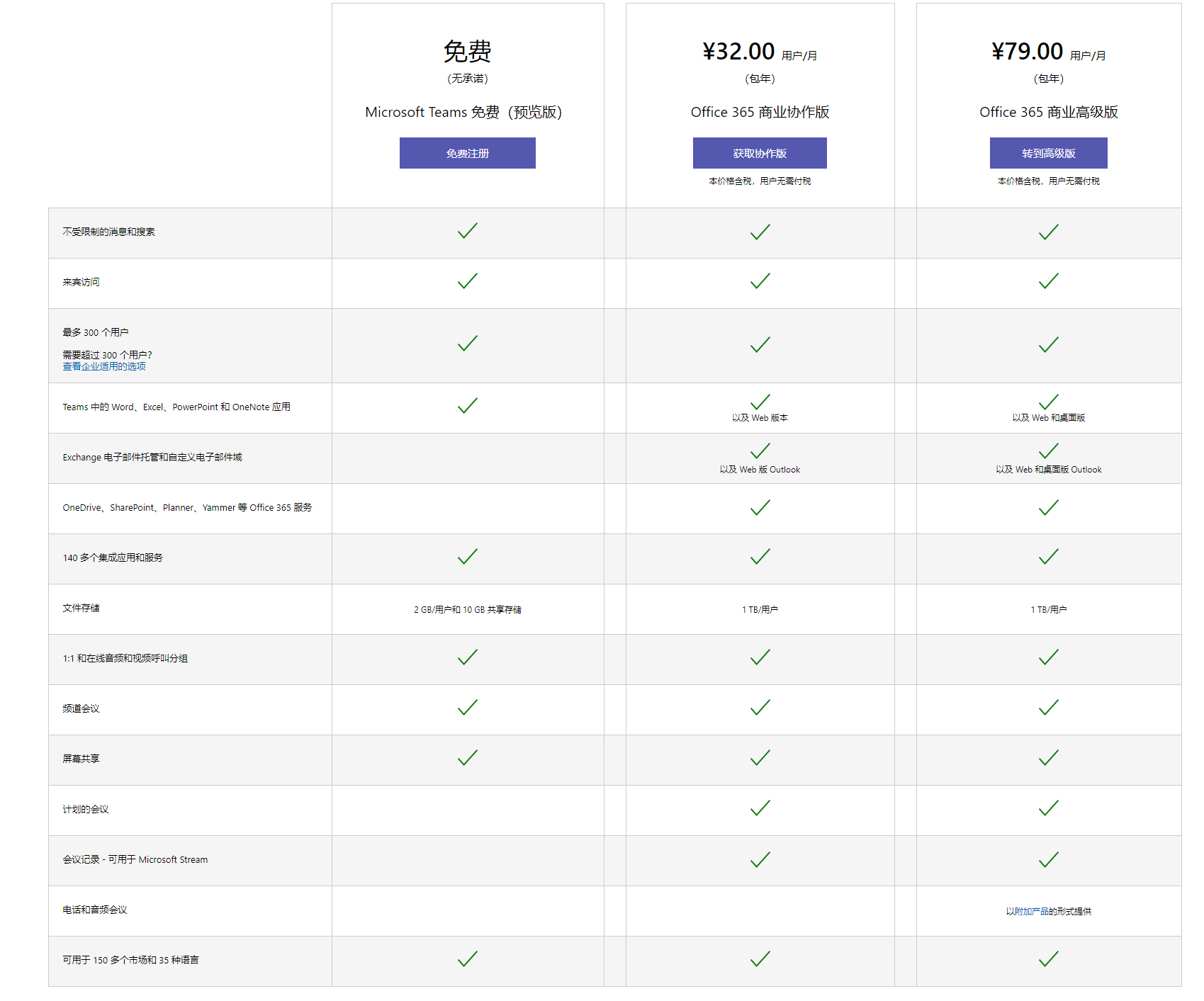This screenshot has width=1204, height=1001.
Task: Open the 查看企业适用的选项 link
Action: click(x=104, y=366)
